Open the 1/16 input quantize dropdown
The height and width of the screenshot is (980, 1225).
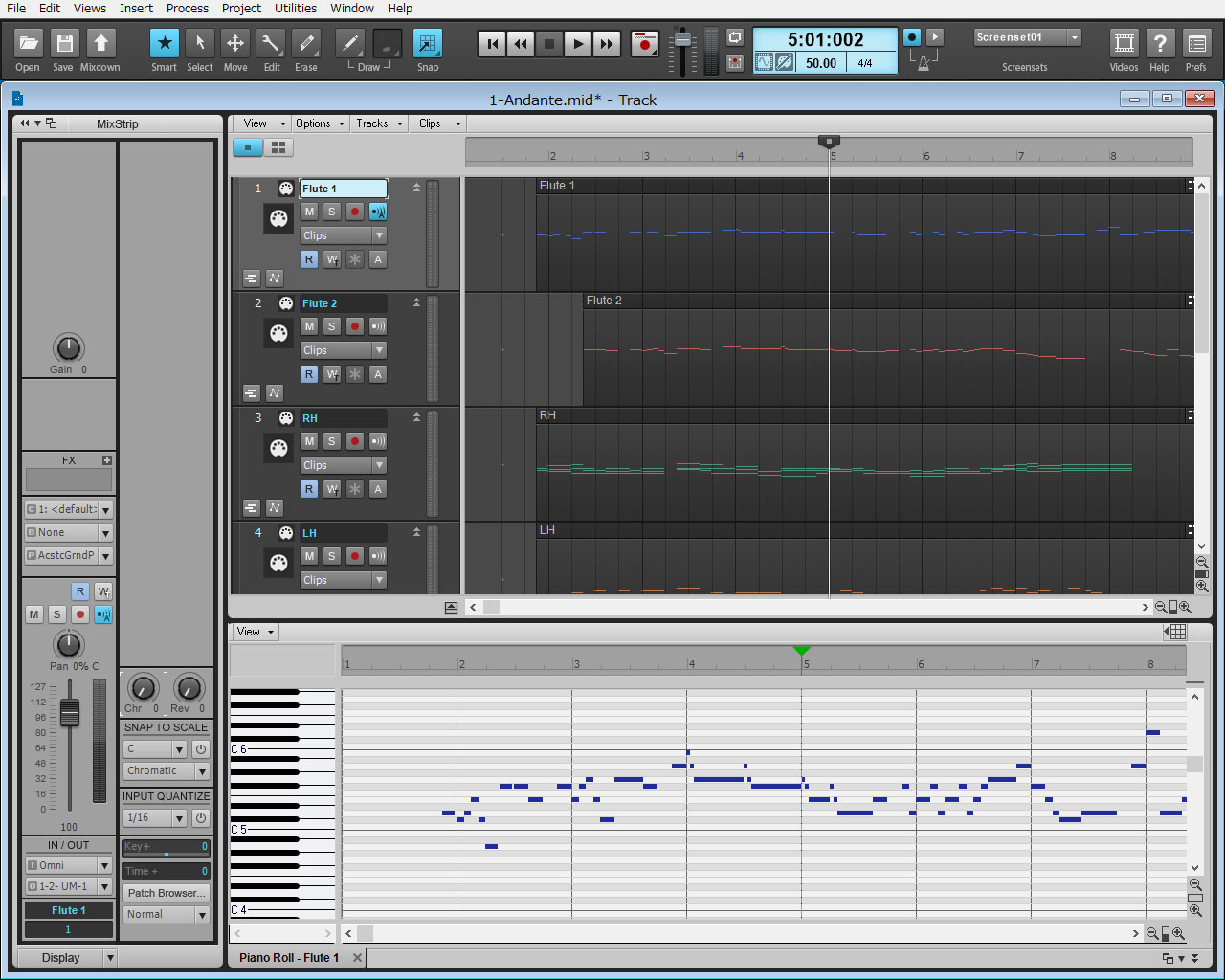pyautogui.click(x=179, y=818)
